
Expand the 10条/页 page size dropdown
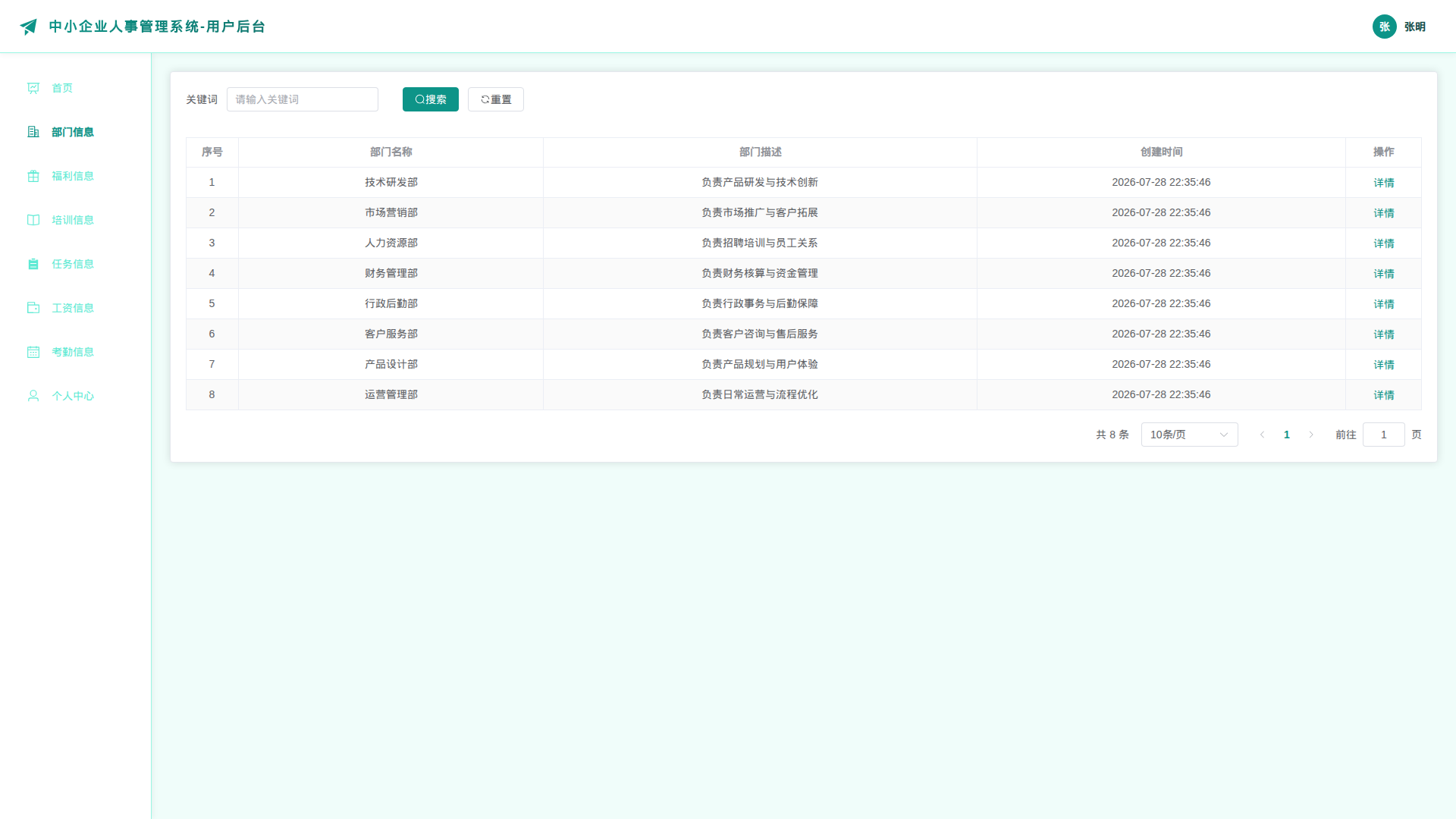[1189, 435]
